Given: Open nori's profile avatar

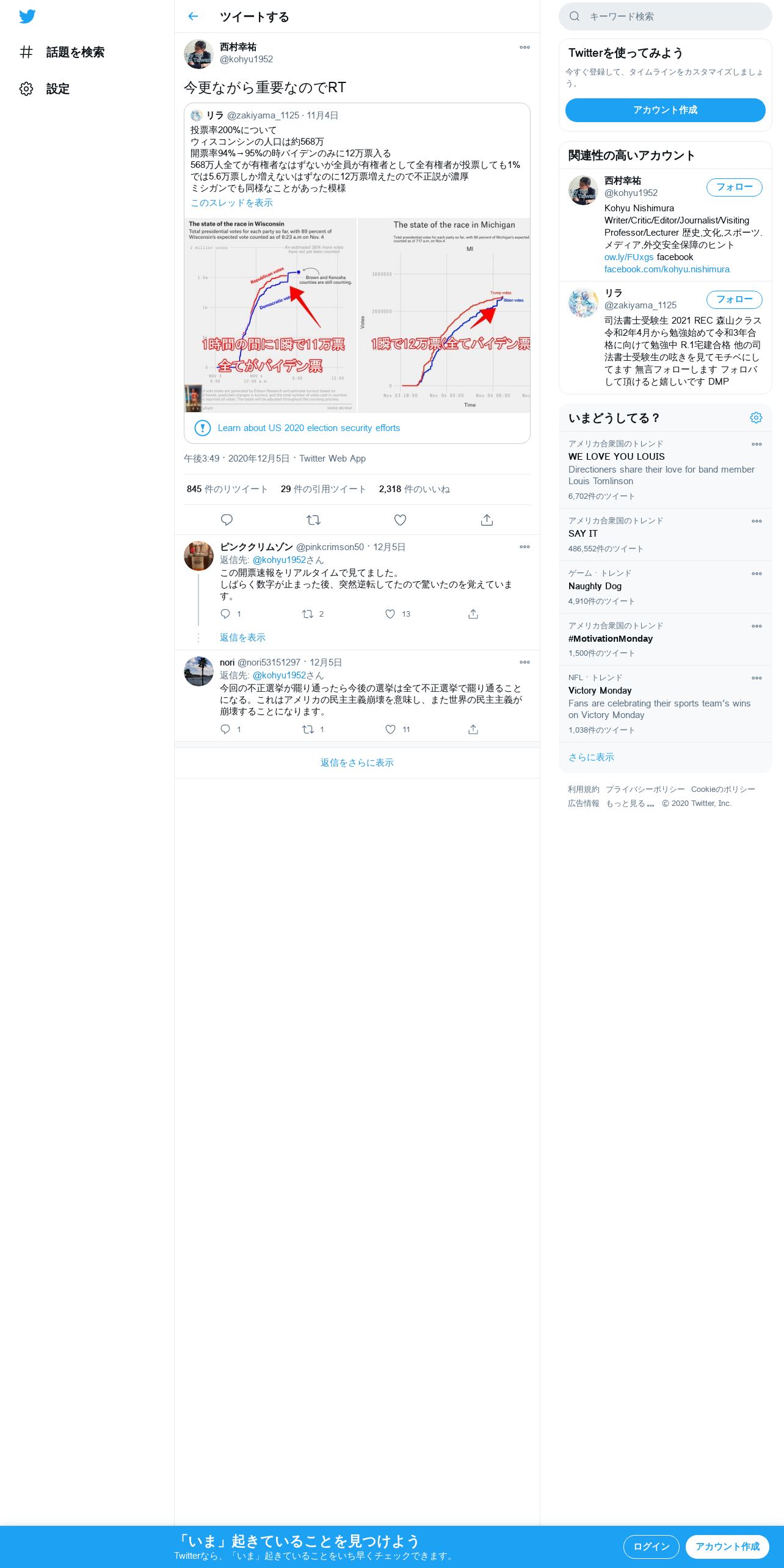Looking at the screenshot, I should (198, 671).
